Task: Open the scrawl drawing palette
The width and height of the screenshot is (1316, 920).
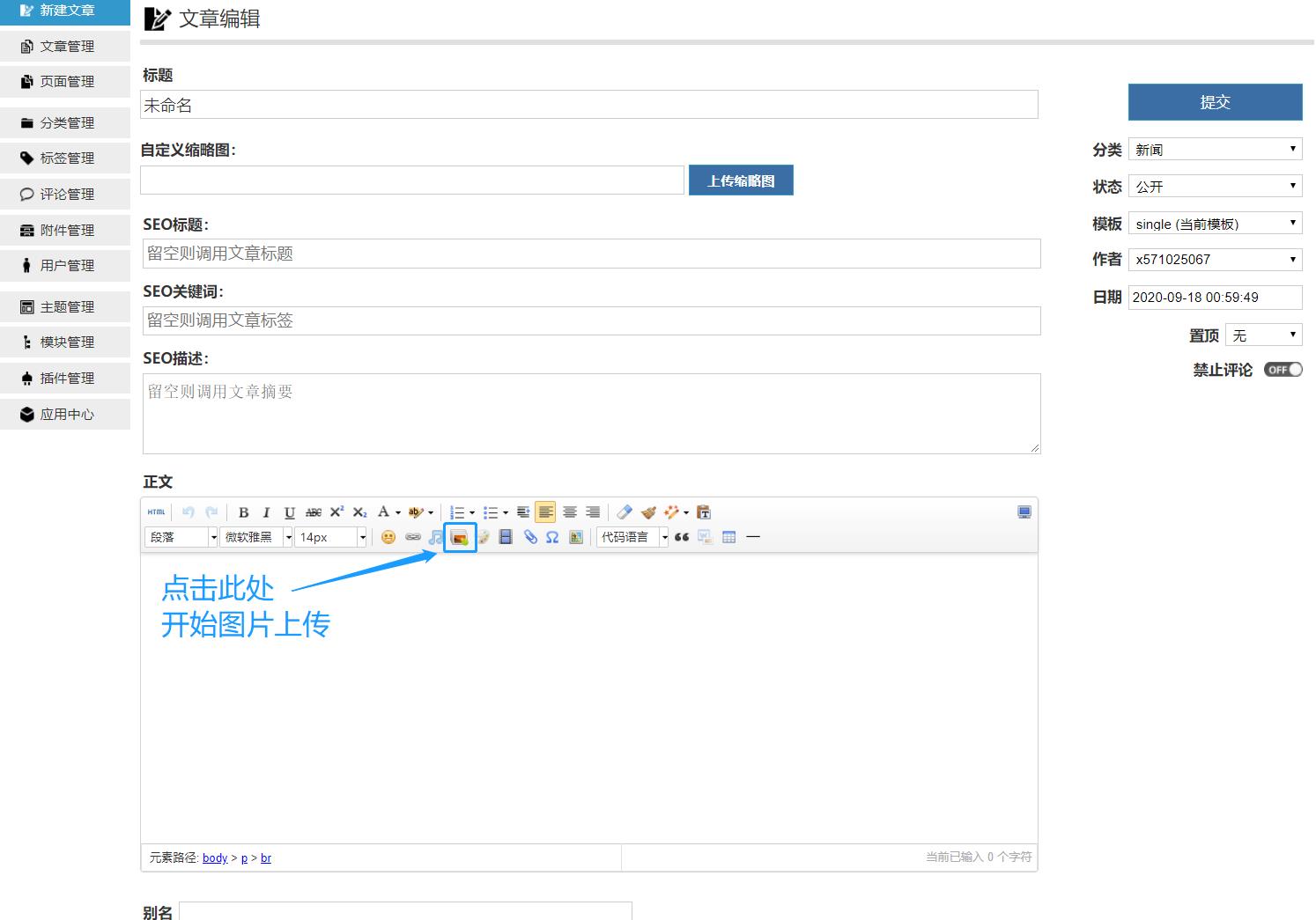Action: [484, 537]
